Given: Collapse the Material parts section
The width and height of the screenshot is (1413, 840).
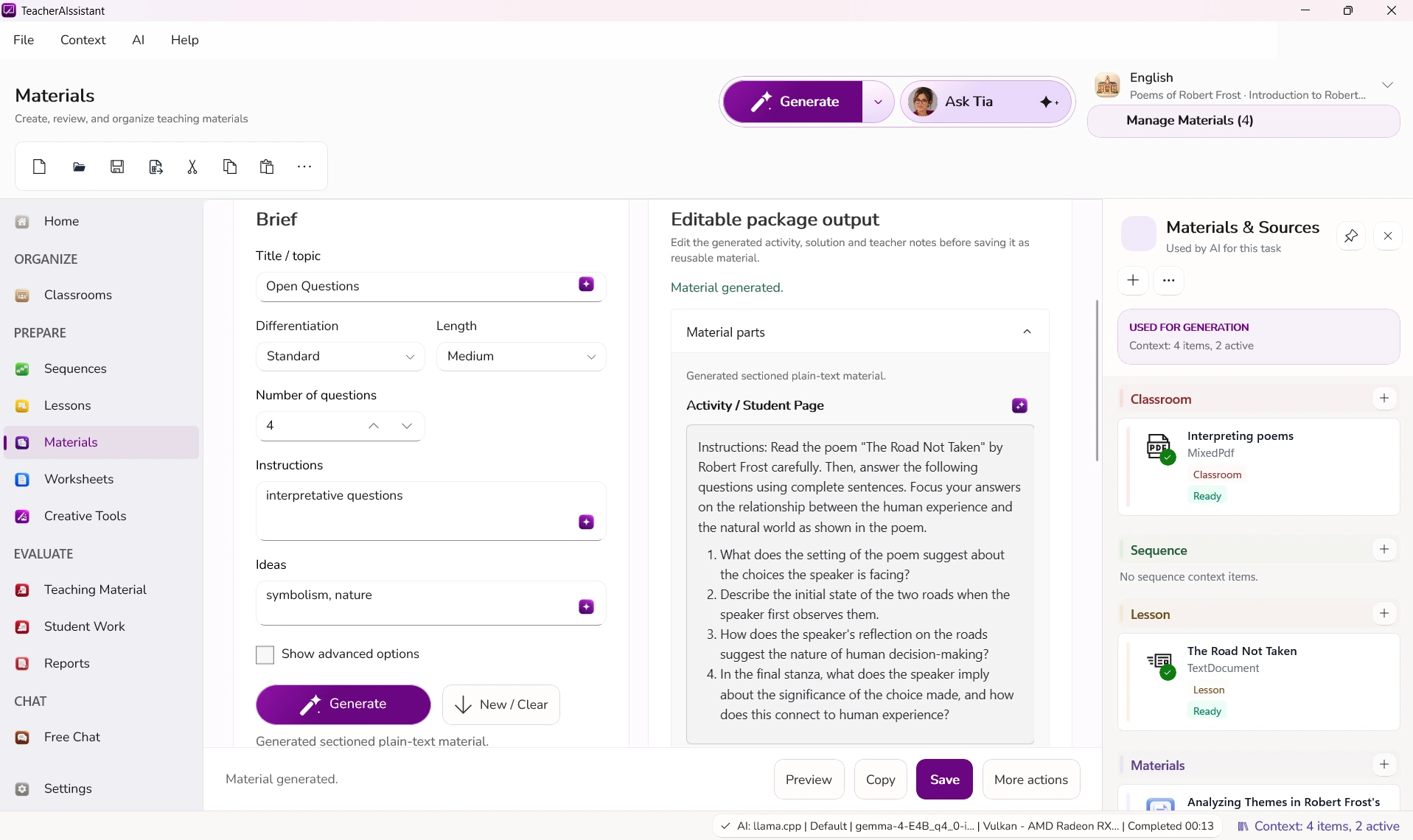Looking at the screenshot, I should [1027, 332].
